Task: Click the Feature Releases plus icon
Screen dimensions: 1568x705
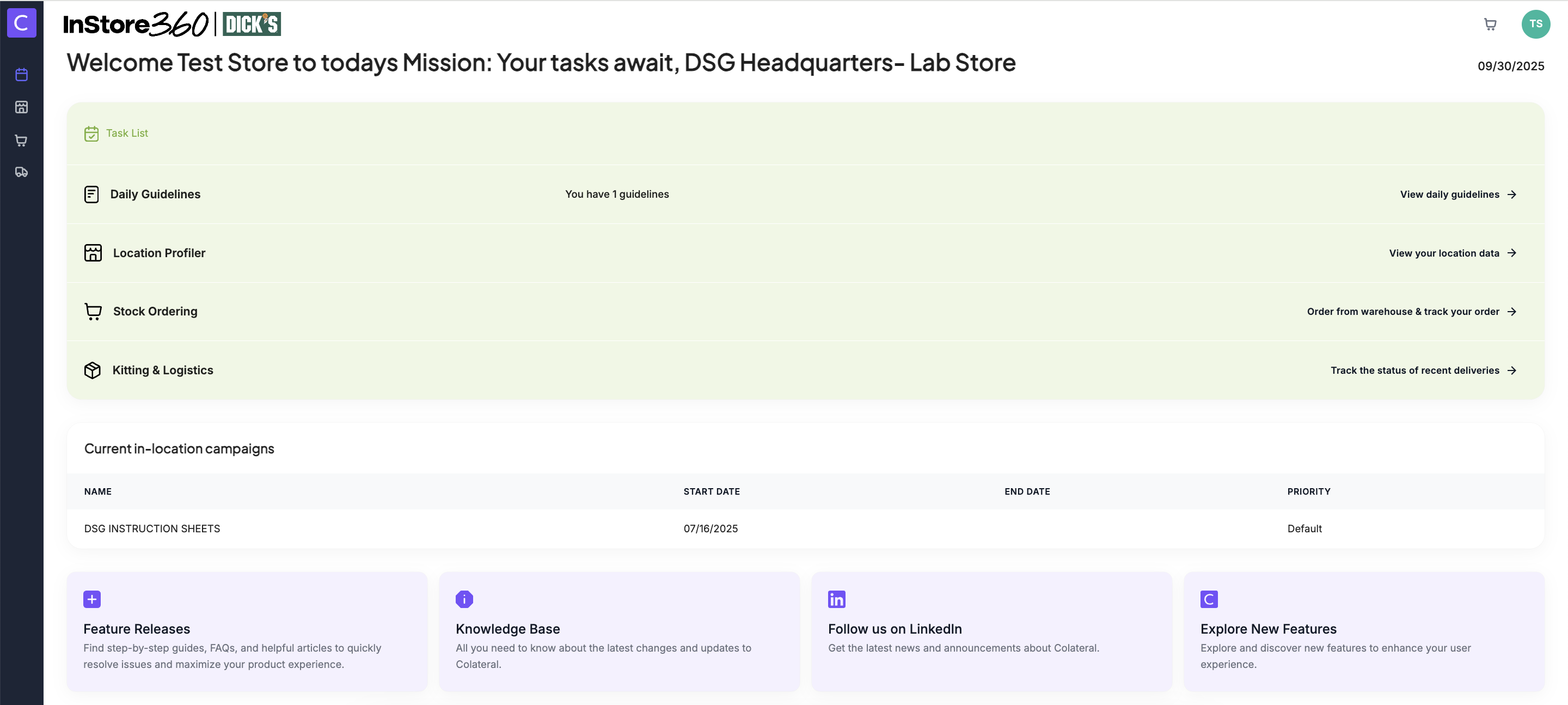Action: pos(92,599)
